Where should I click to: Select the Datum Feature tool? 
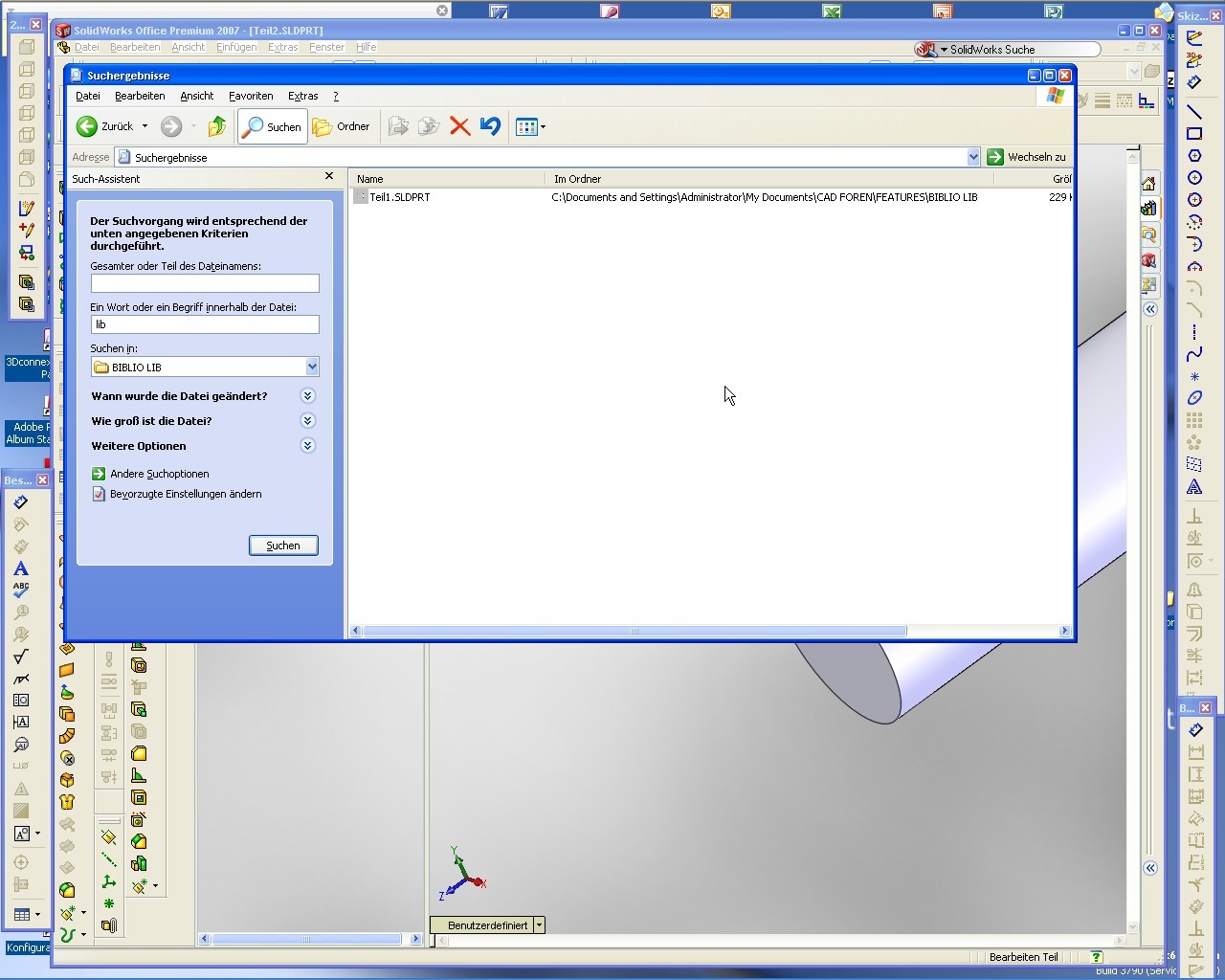21,723
